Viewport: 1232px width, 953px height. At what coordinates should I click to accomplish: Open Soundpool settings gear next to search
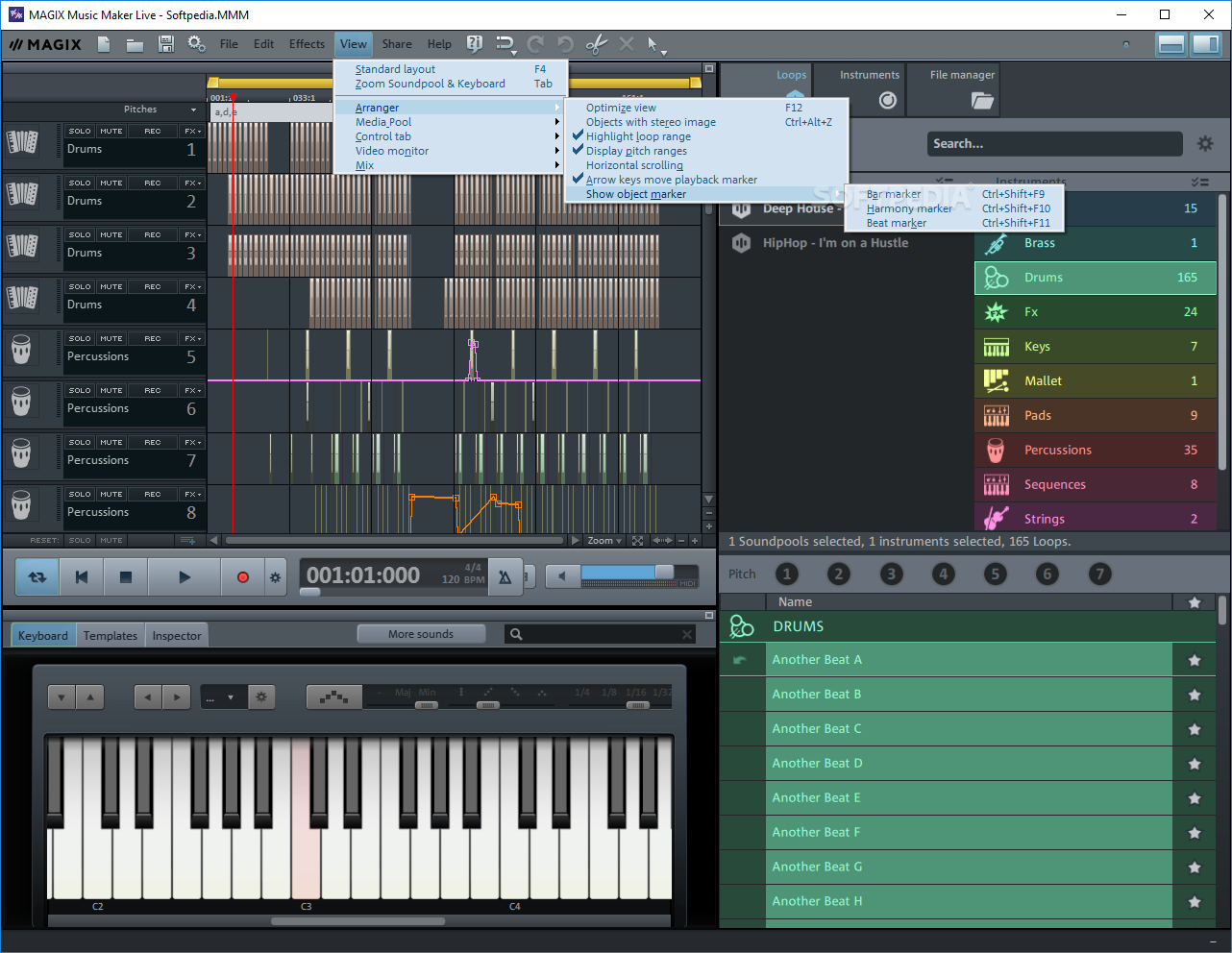pos(1204,144)
